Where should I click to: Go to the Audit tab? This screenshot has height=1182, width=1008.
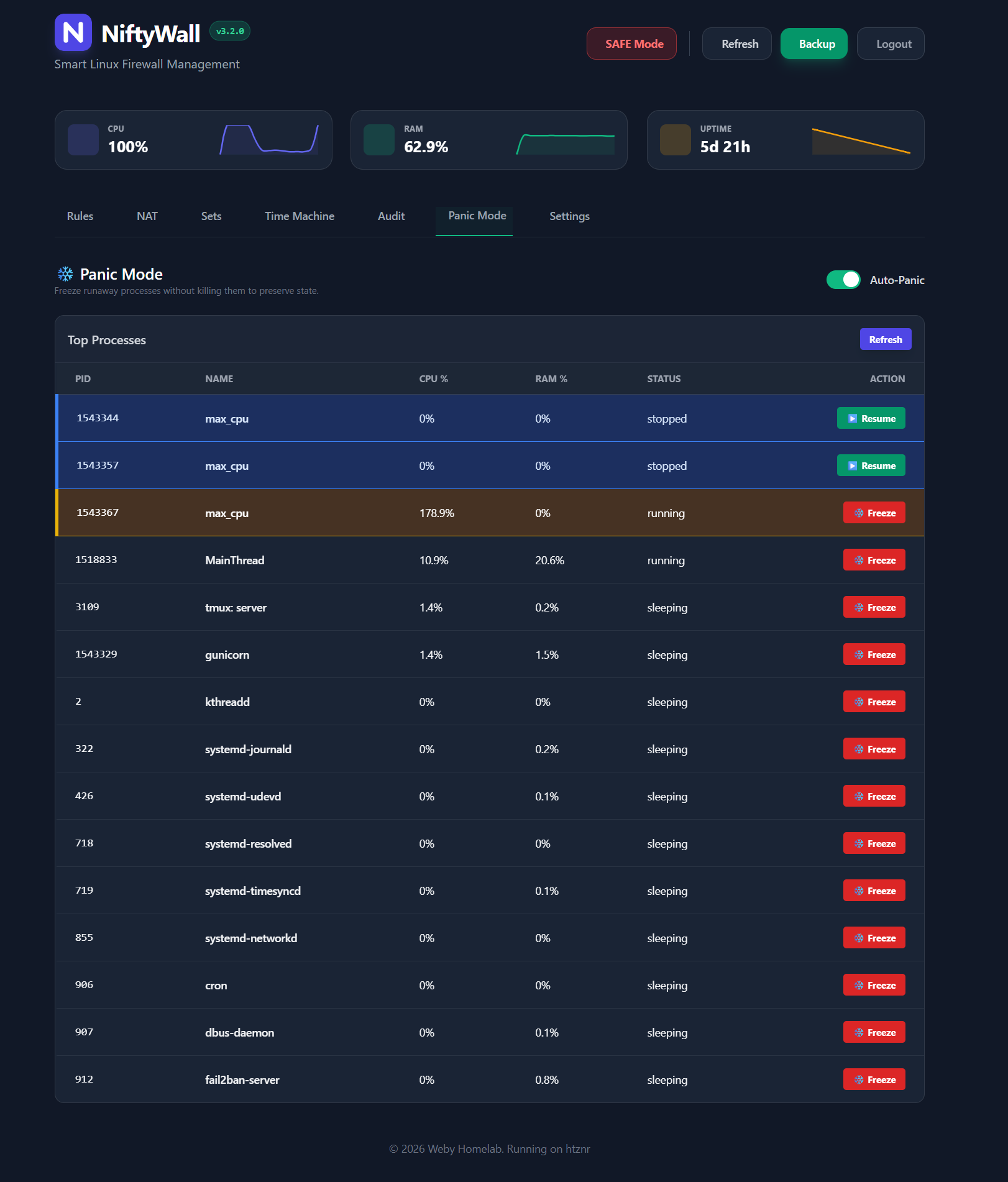pos(392,216)
